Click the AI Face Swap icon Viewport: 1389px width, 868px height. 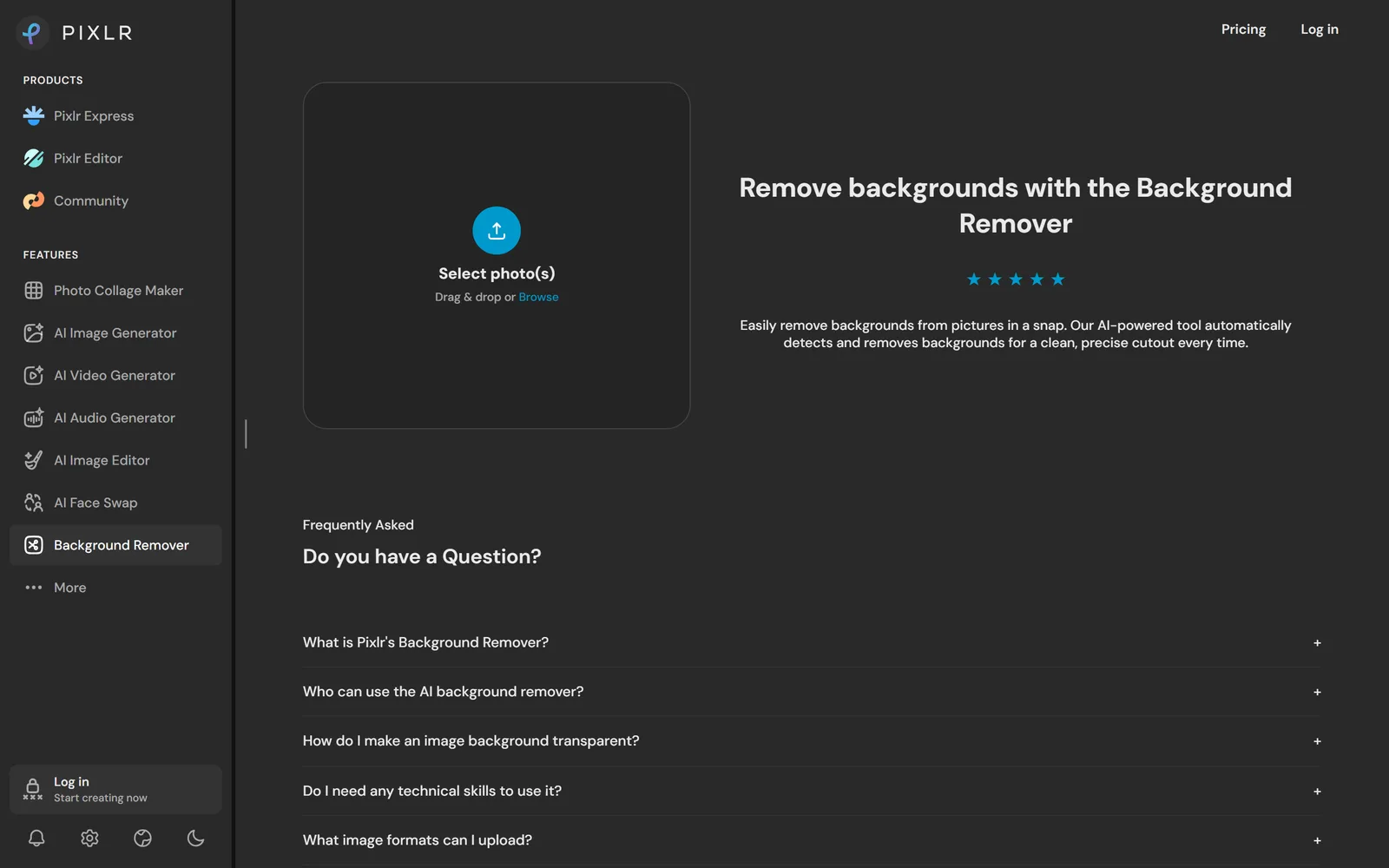[x=34, y=503]
